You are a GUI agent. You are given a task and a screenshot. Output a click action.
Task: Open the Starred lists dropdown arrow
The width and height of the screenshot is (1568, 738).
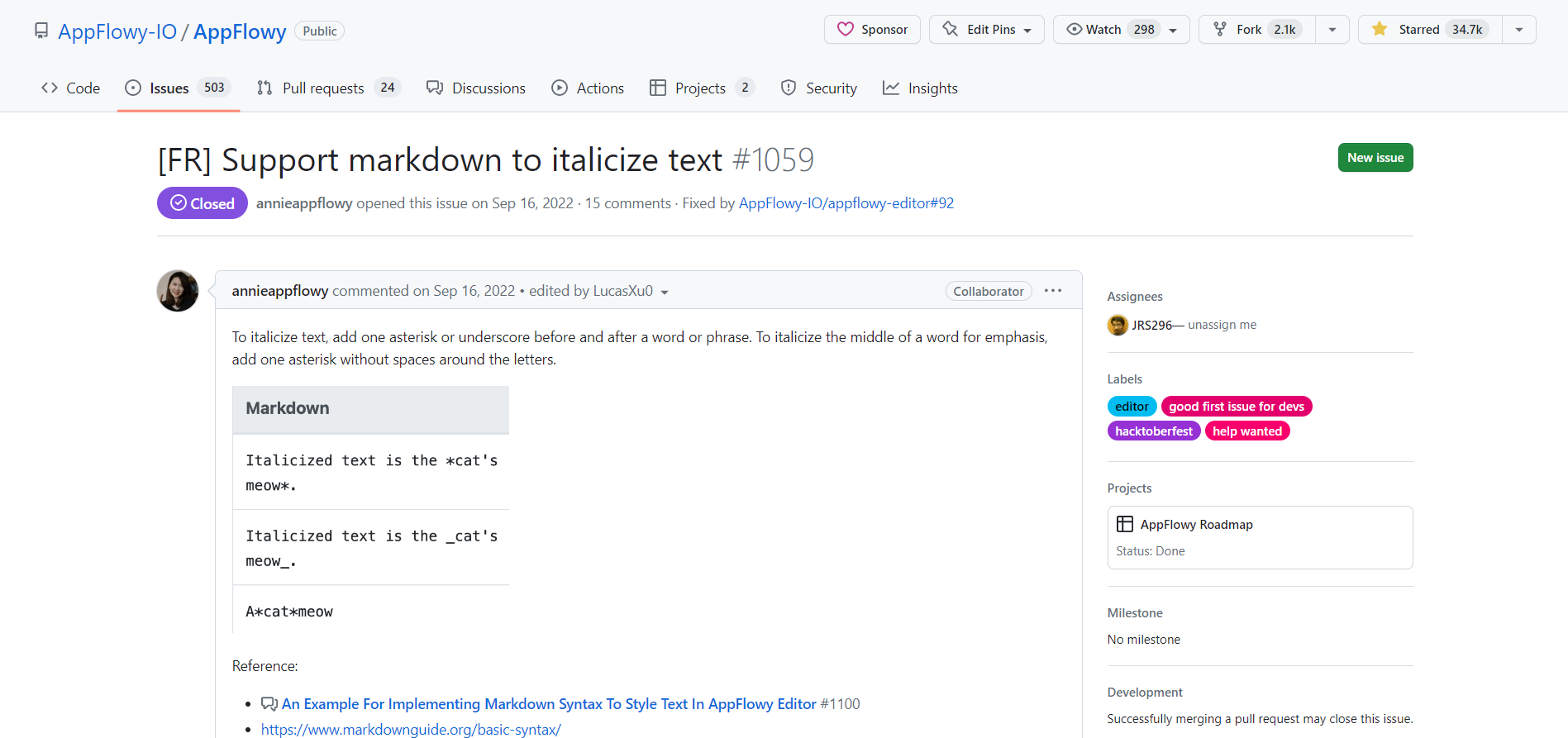click(x=1519, y=30)
